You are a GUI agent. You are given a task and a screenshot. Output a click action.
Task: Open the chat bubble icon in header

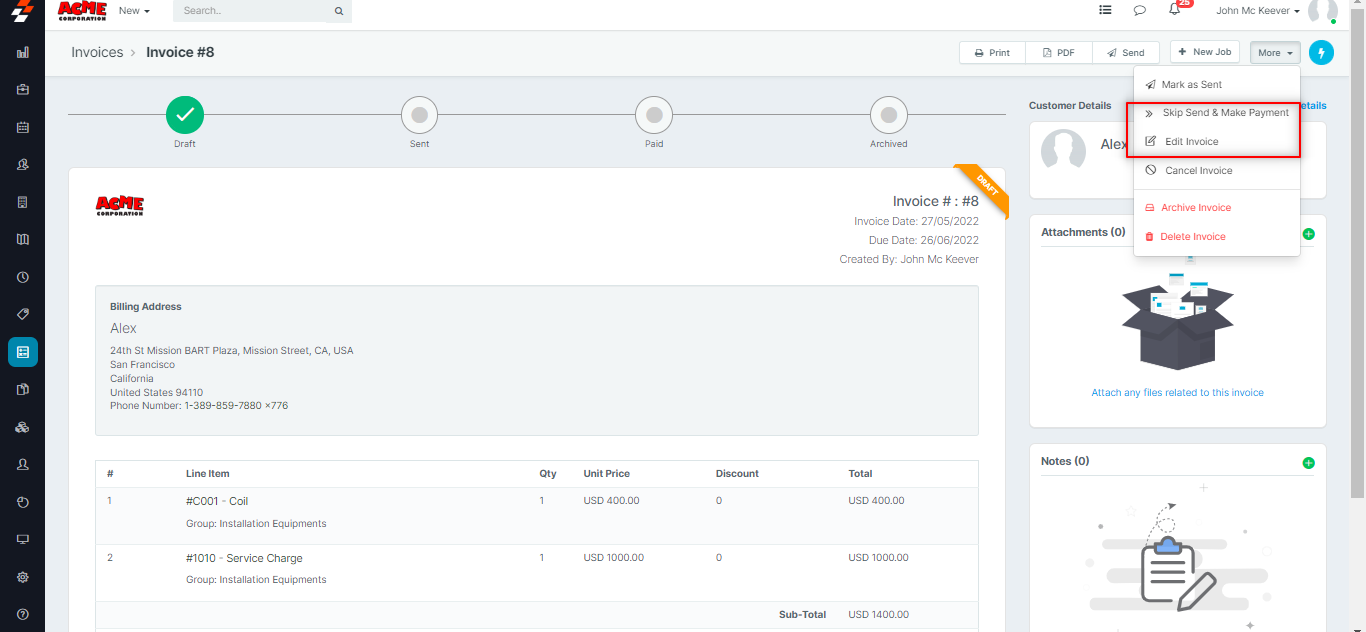point(1139,10)
